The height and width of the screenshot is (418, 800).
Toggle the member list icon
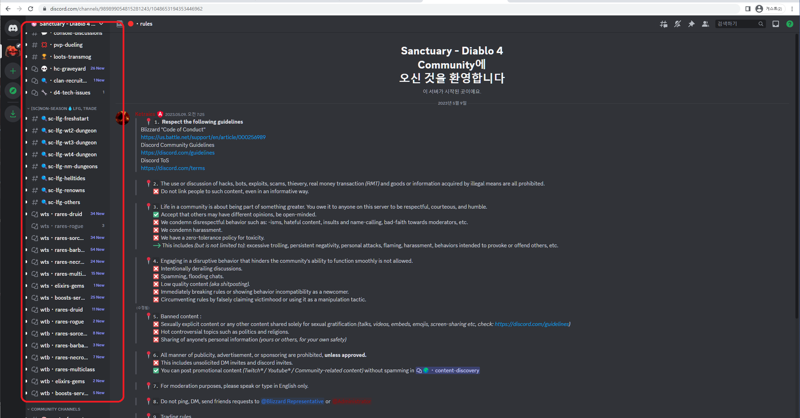705,24
